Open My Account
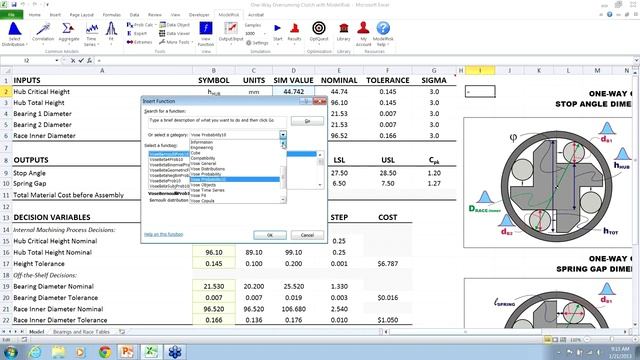The height and width of the screenshot is (360, 640). (363, 34)
